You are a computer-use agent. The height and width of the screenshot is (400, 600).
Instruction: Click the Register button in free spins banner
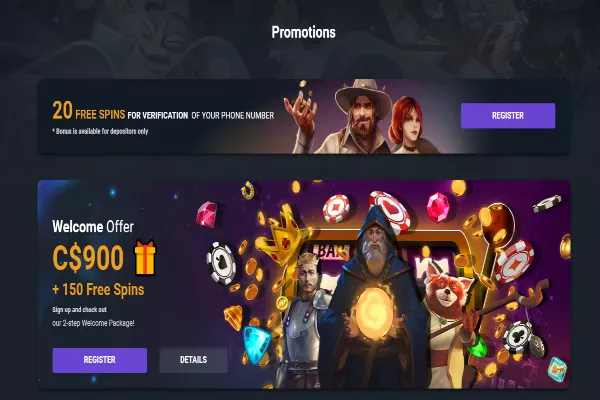(508, 116)
